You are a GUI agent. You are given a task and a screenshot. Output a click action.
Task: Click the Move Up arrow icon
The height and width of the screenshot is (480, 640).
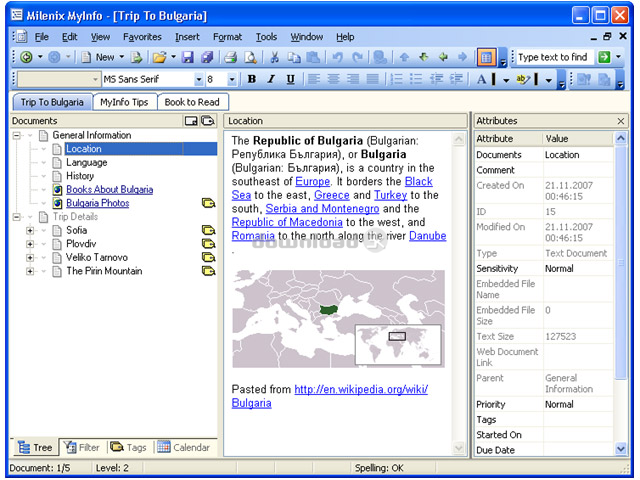[404, 57]
